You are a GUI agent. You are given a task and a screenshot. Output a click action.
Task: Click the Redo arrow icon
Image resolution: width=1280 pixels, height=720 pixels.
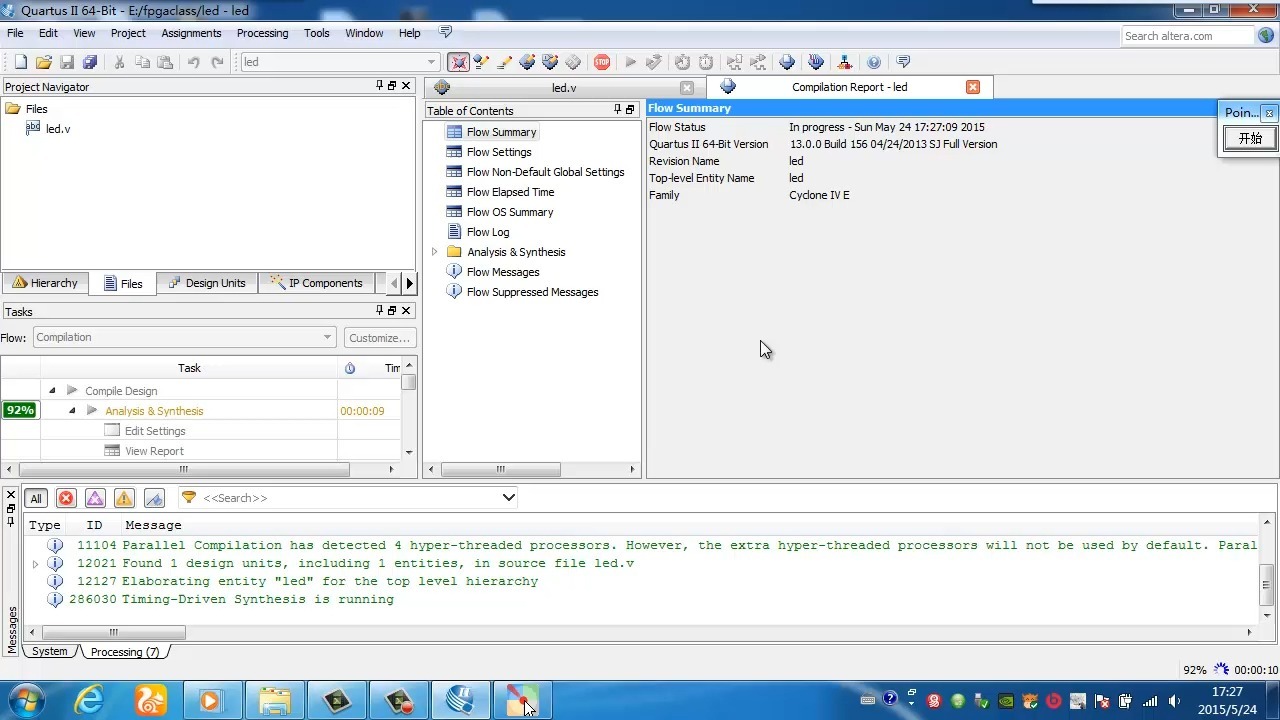217,62
